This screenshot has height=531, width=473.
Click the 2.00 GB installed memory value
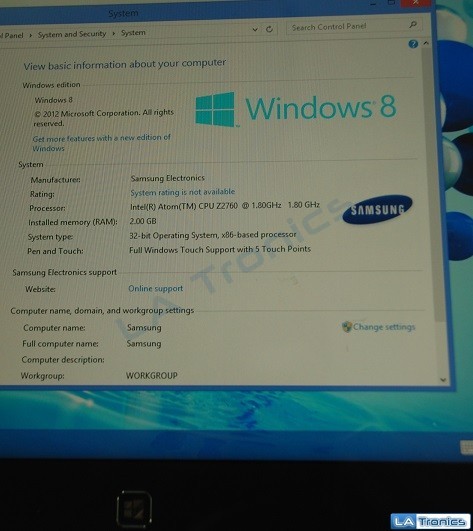[143, 221]
